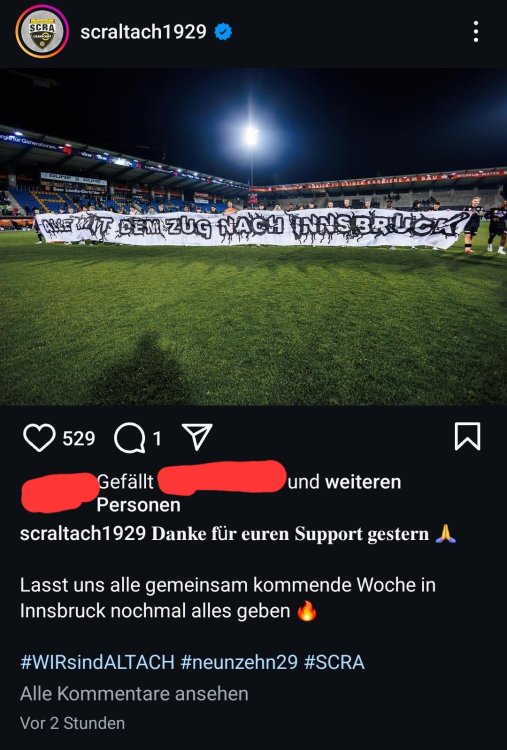Open comments via the speech bubble icon

tap(130, 438)
